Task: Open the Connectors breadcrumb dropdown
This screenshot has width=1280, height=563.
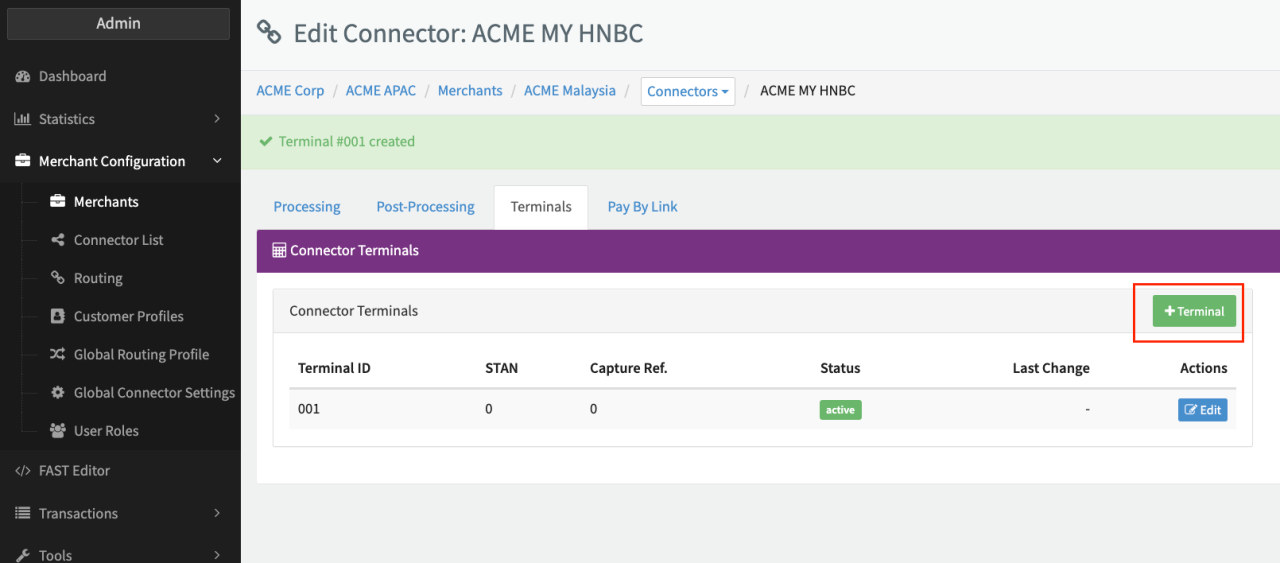Action: (x=688, y=91)
